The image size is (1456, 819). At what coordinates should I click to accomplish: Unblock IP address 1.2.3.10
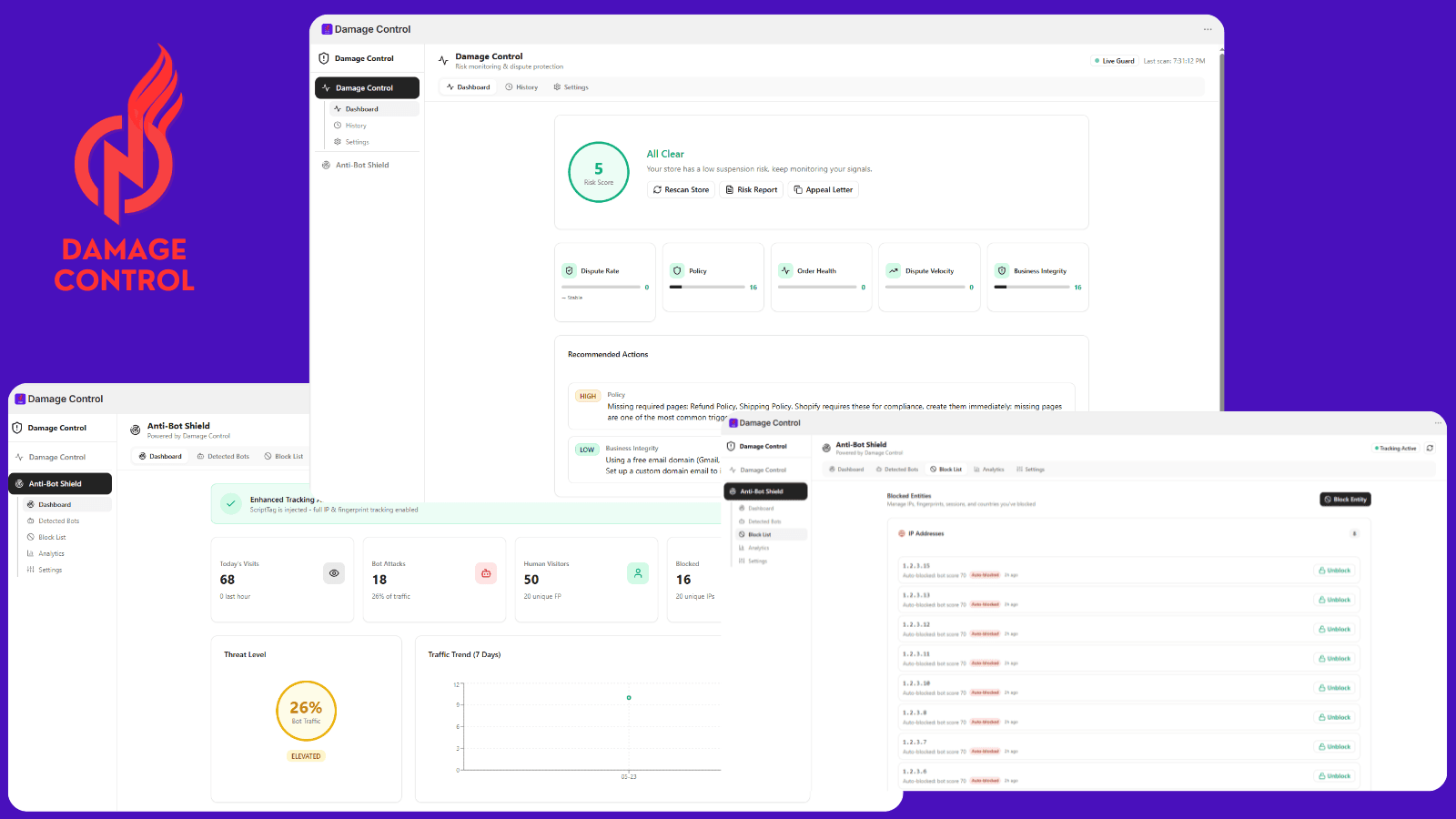point(1335,688)
